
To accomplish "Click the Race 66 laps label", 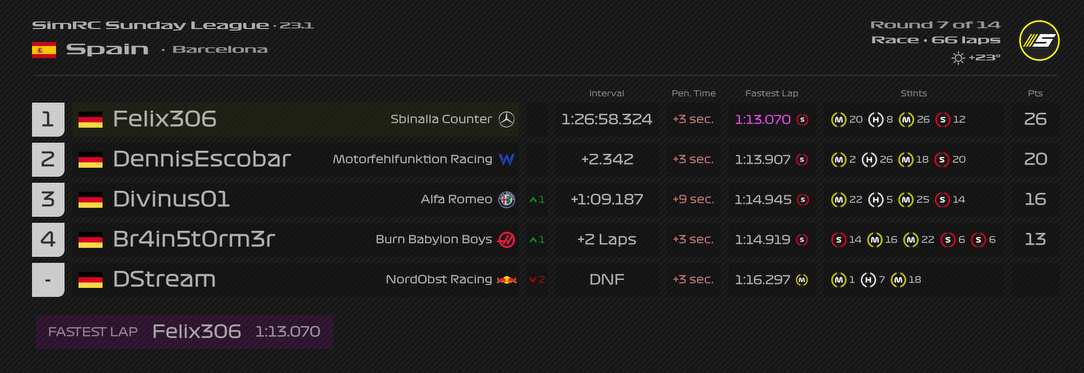I will coord(935,41).
